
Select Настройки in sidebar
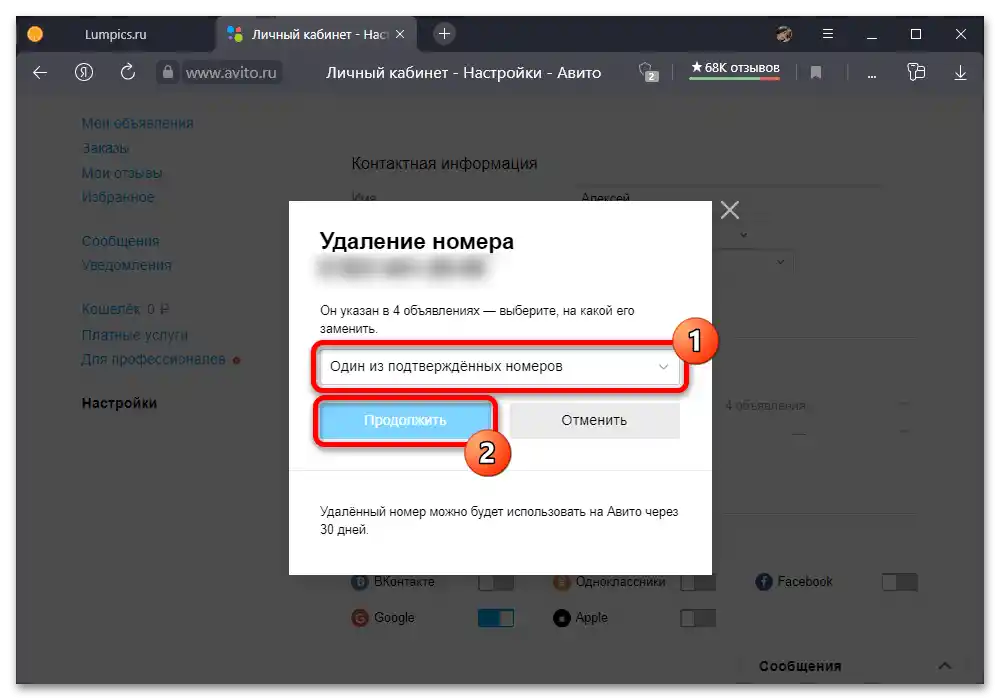coord(119,403)
